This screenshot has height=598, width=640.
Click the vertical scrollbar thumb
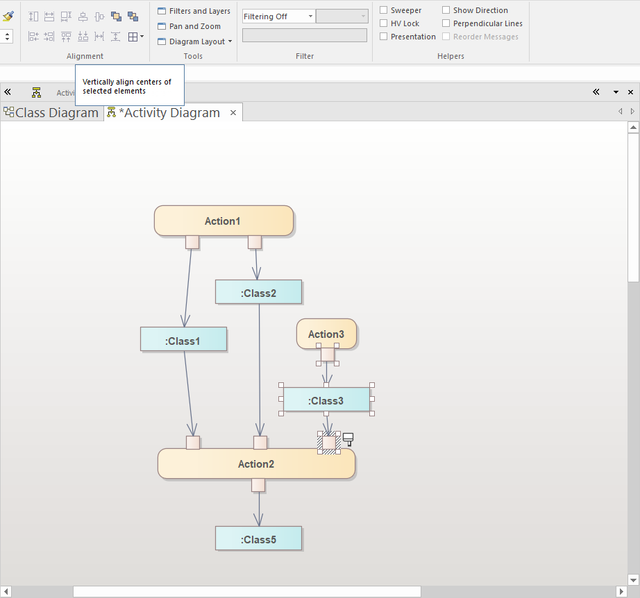(x=633, y=208)
